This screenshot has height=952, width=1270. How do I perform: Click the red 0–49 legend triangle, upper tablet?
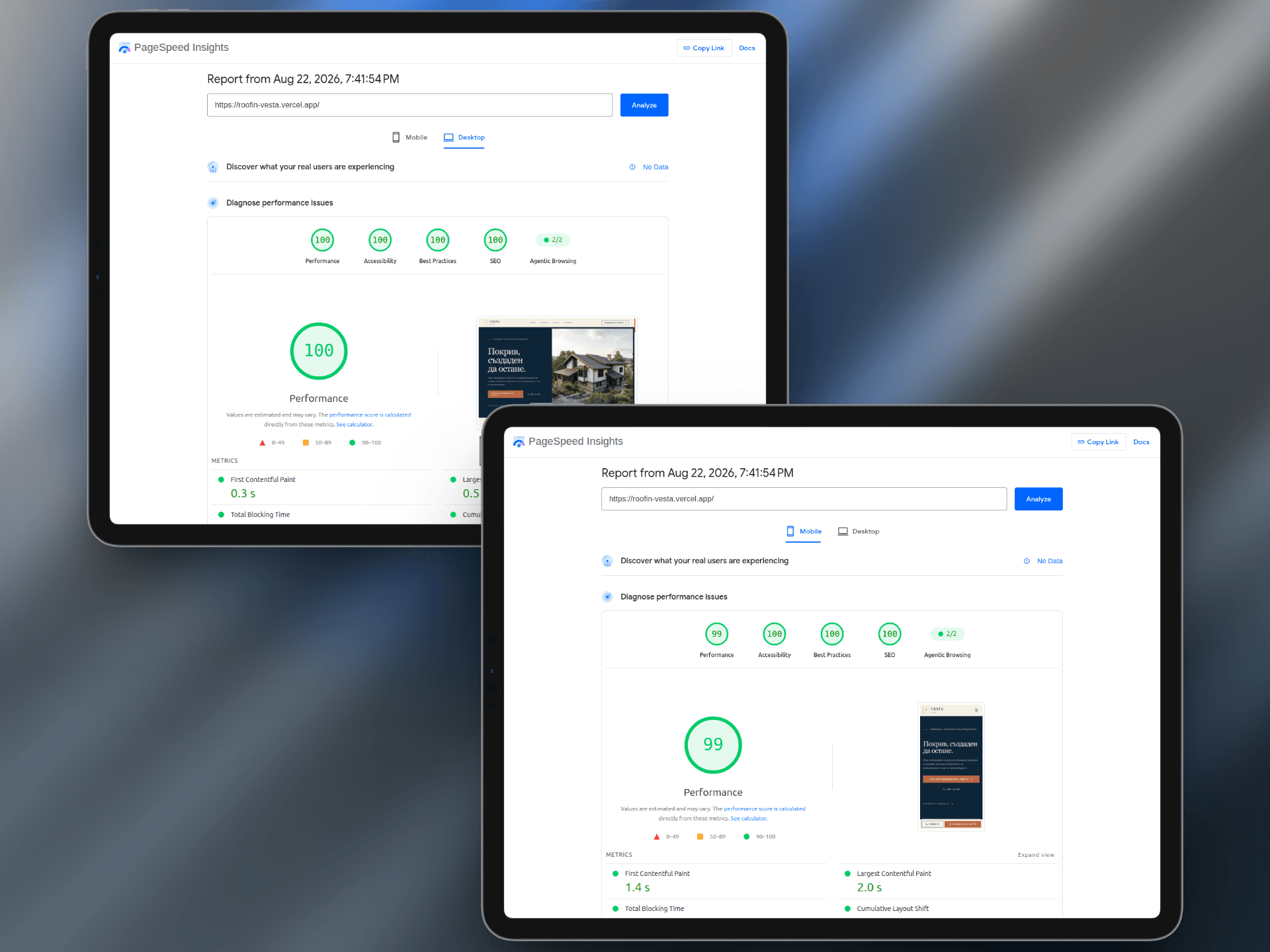(263, 443)
